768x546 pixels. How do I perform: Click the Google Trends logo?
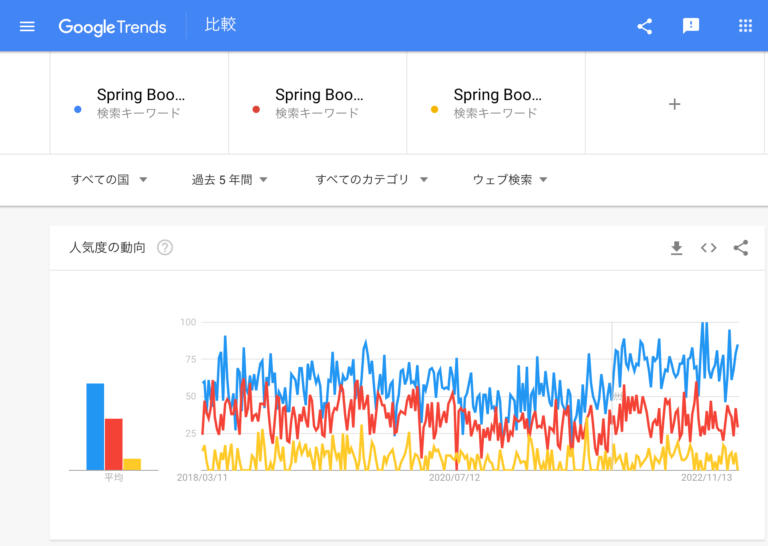tap(112, 27)
